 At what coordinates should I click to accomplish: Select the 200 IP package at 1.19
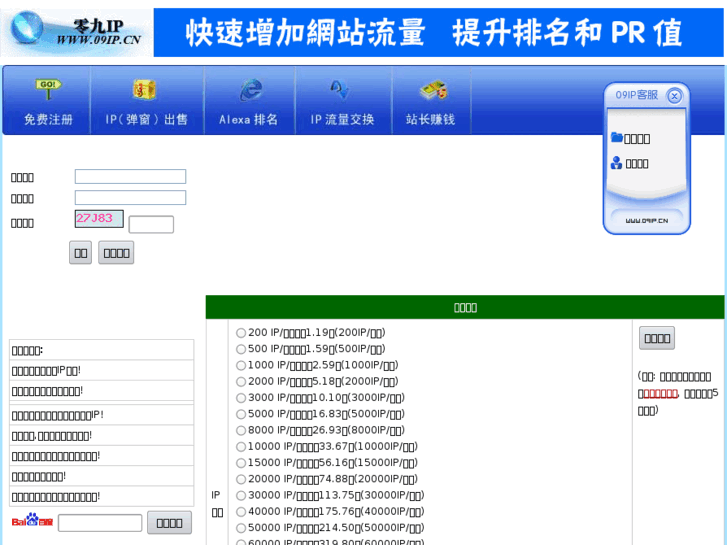click(x=241, y=333)
